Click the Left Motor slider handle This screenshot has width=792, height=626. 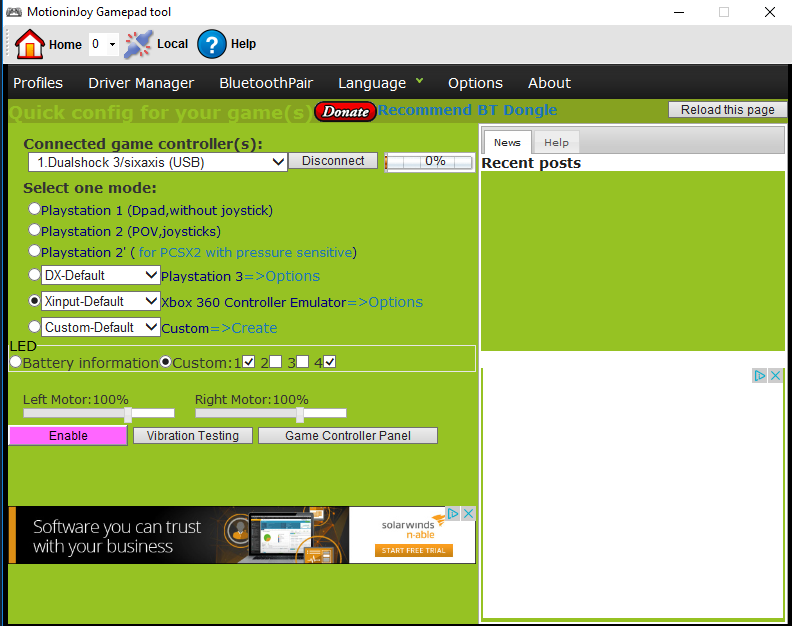pos(128,414)
